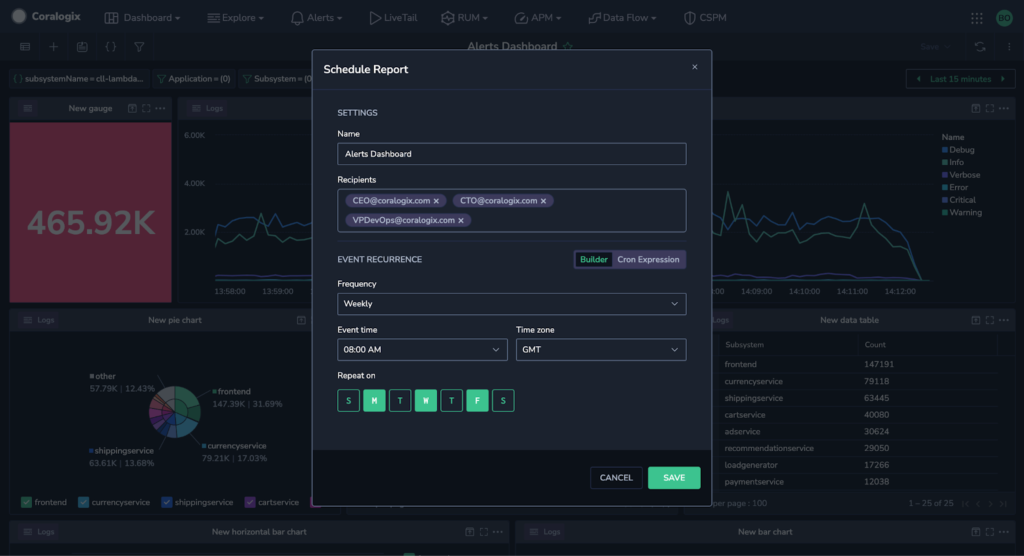Click the paymentservice table row
Image resolution: width=1024 pixels, height=556 pixels.
tap(859, 482)
